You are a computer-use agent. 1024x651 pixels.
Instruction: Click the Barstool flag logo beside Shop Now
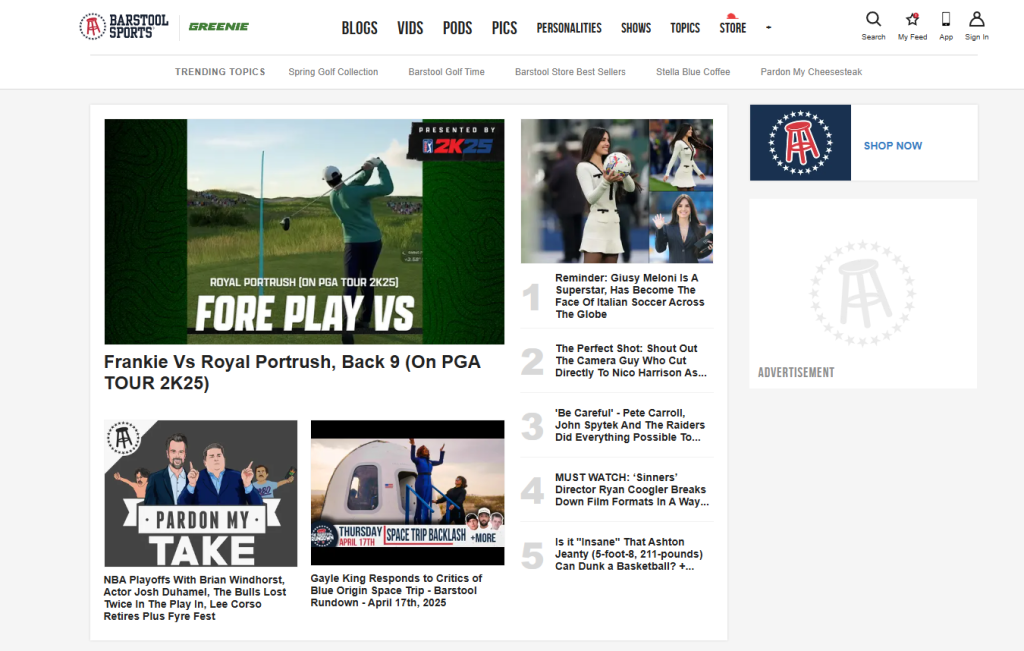801,142
